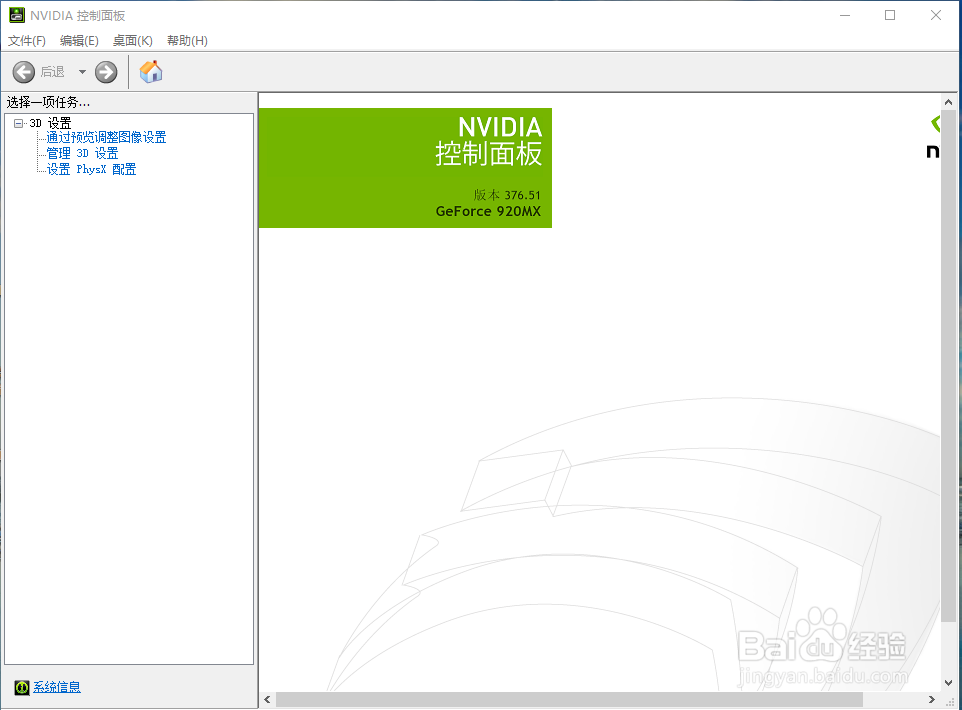
Task: Open 通过预览调整图像设置
Action: (106, 137)
